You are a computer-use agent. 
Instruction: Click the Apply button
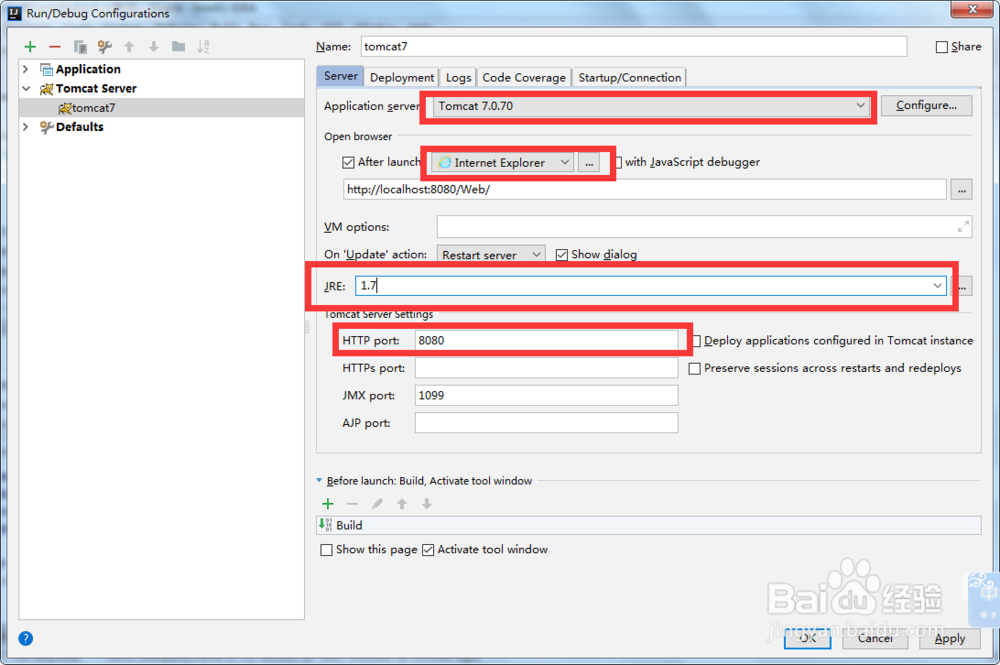(949, 638)
